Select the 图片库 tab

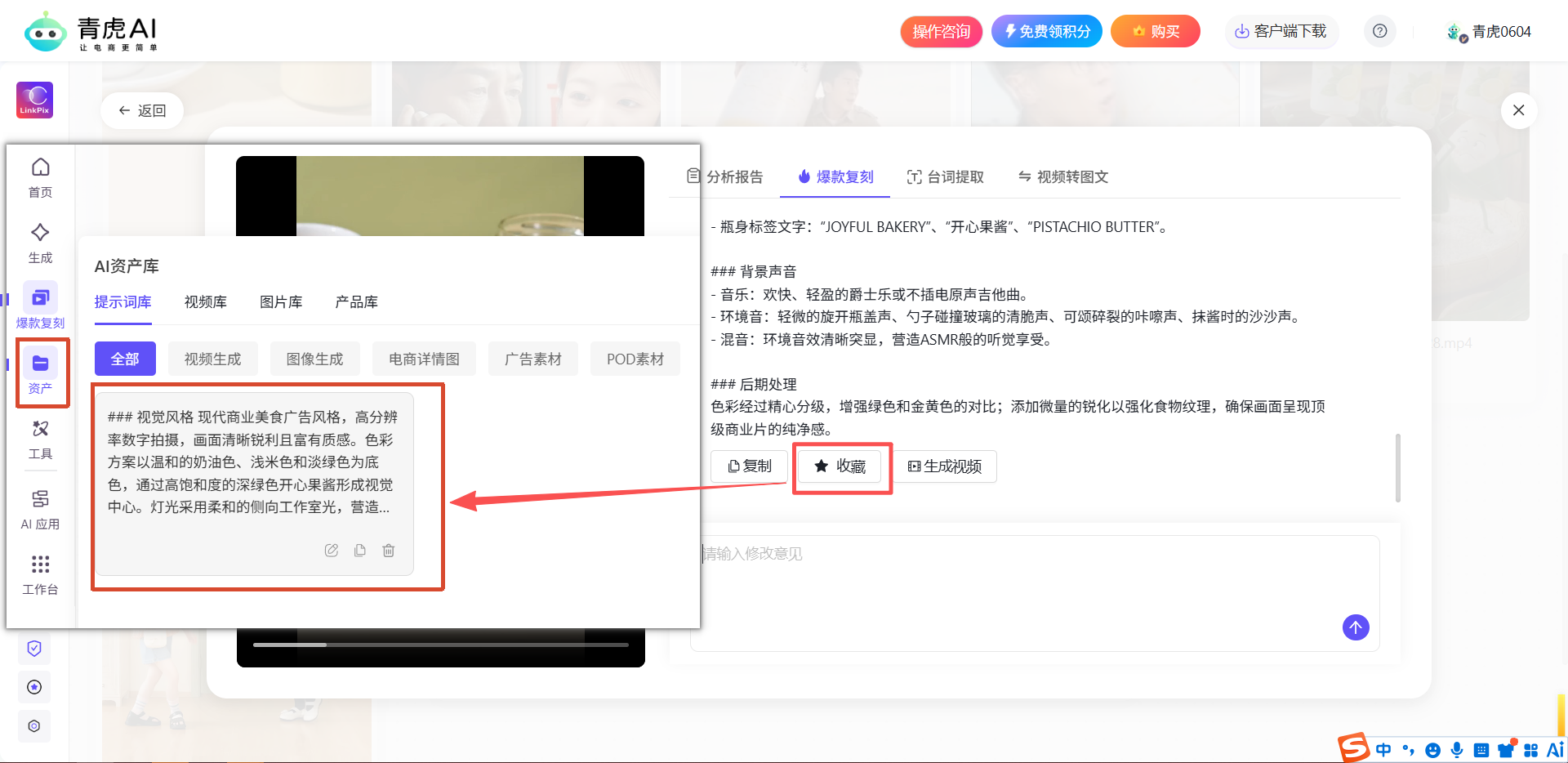tap(281, 302)
